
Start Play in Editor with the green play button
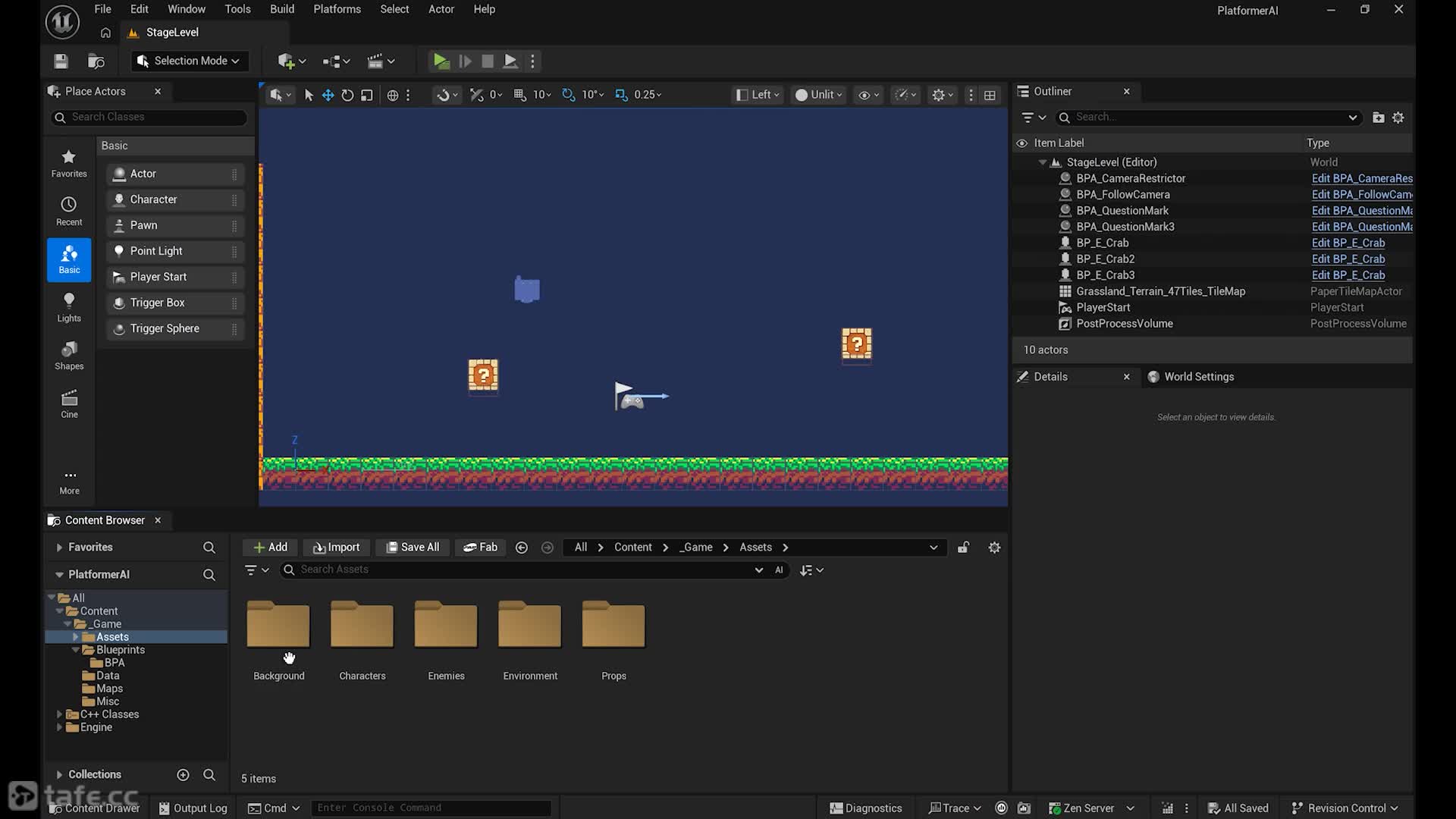pyautogui.click(x=441, y=61)
